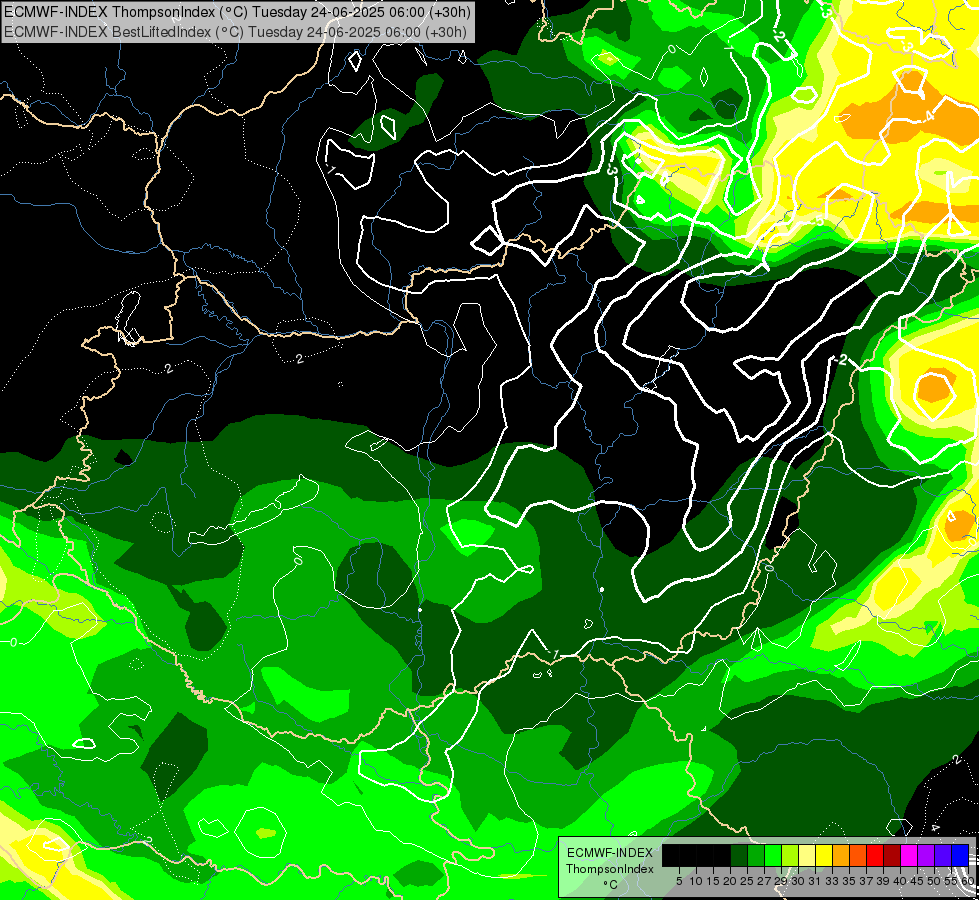The height and width of the screenshot is (900, 979).
Task: Click the °C unit label in the legend
Action: click(x=611, y=885)
